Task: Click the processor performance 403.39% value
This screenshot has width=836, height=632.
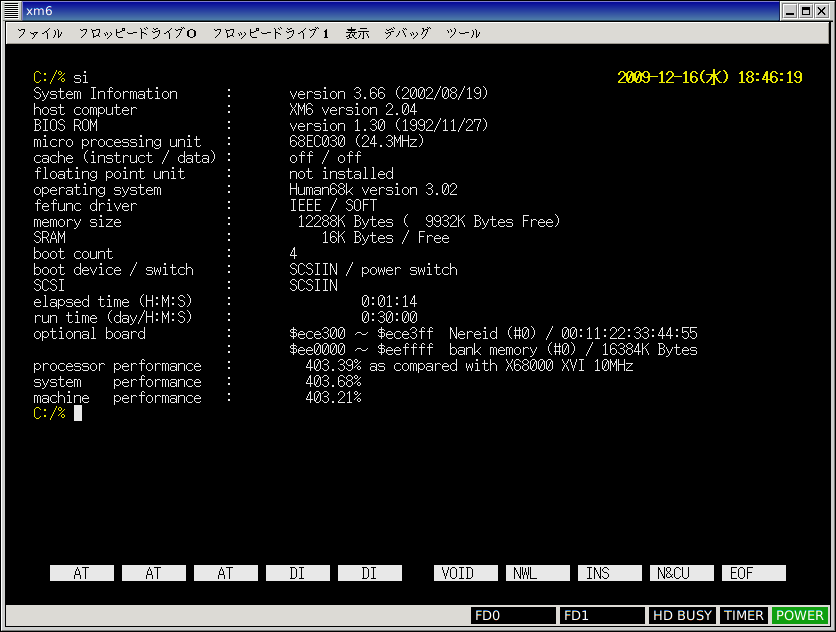Action: [x=333, y=366]
